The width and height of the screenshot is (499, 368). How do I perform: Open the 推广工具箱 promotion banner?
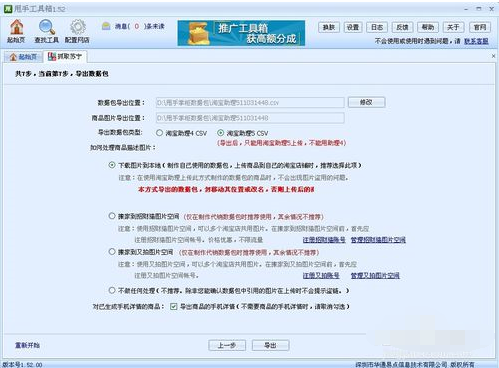(241, 33)
